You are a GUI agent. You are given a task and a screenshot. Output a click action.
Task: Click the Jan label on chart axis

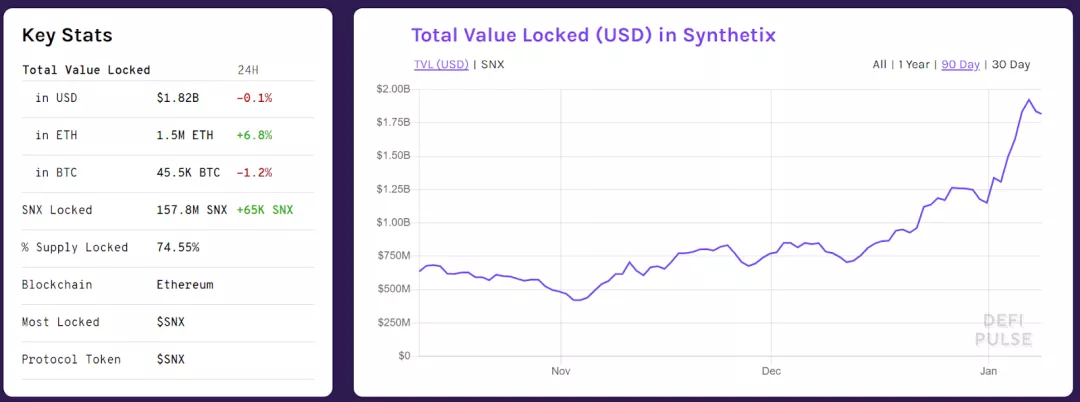pyautogui.click(x=988, y=370)
